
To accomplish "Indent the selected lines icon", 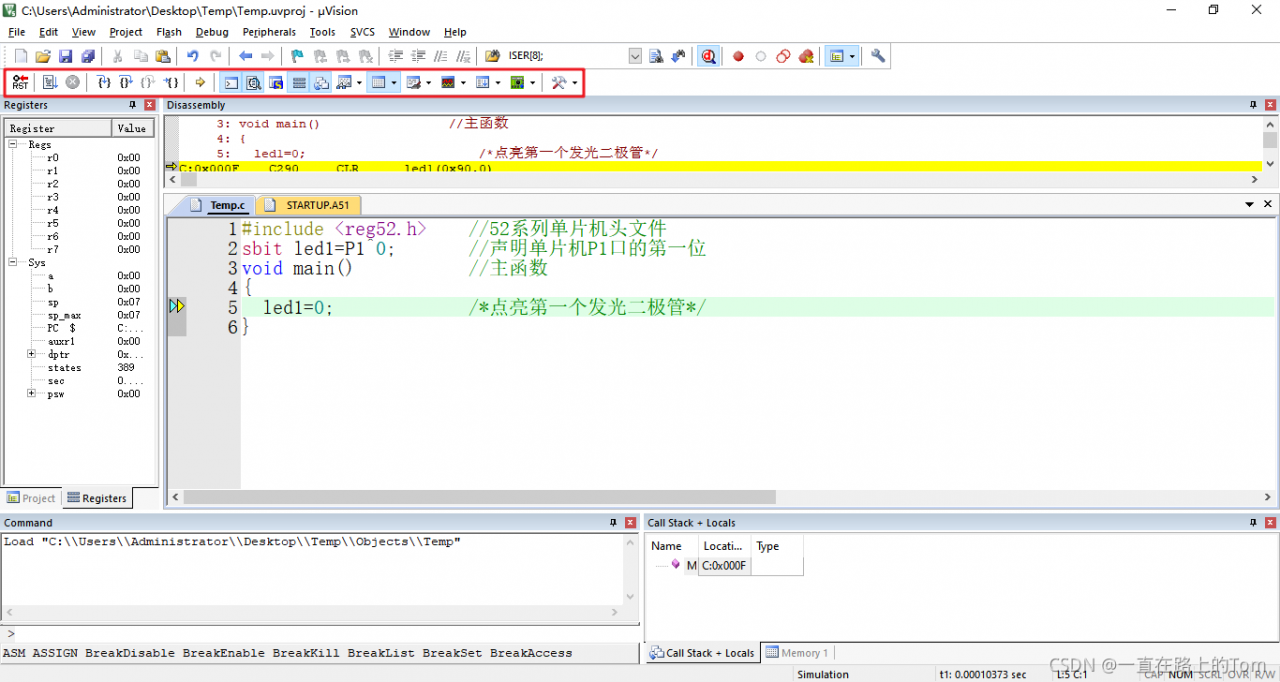I will coord(396,56).
